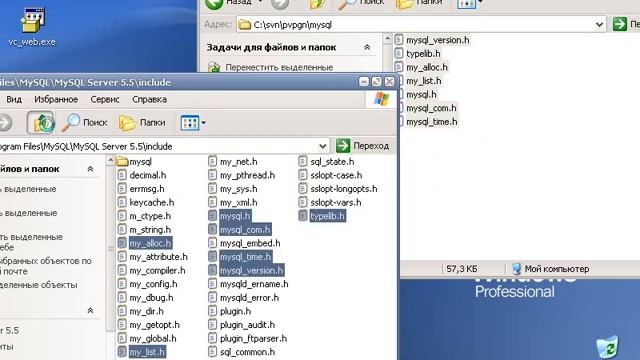Select my_pthread.h file
Screen dimensions: 640x360
[241, 175]
